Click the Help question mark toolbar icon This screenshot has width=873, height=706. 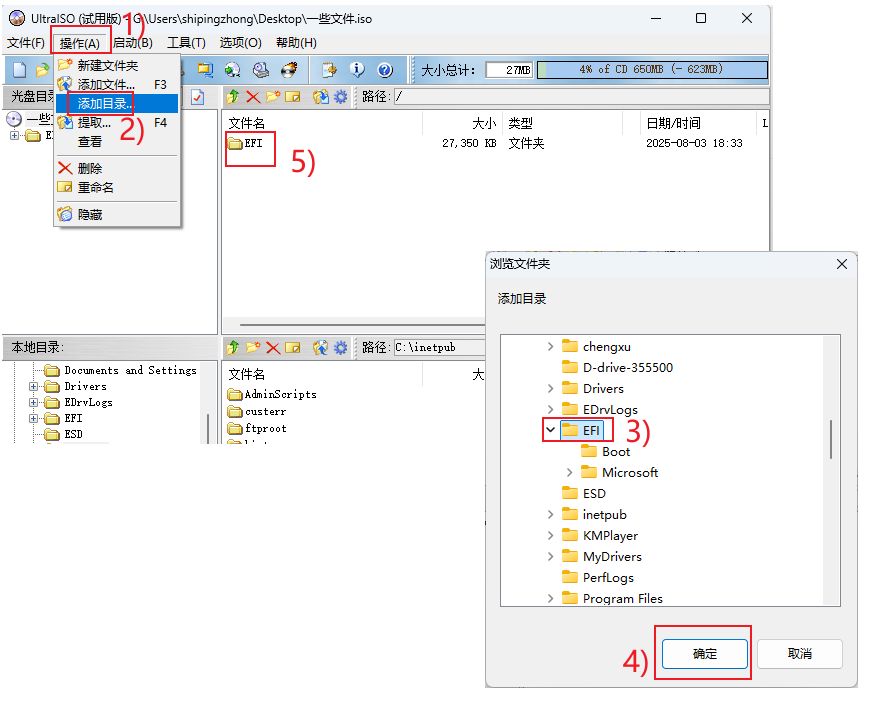pyautogui.click(x=385, y=70)
